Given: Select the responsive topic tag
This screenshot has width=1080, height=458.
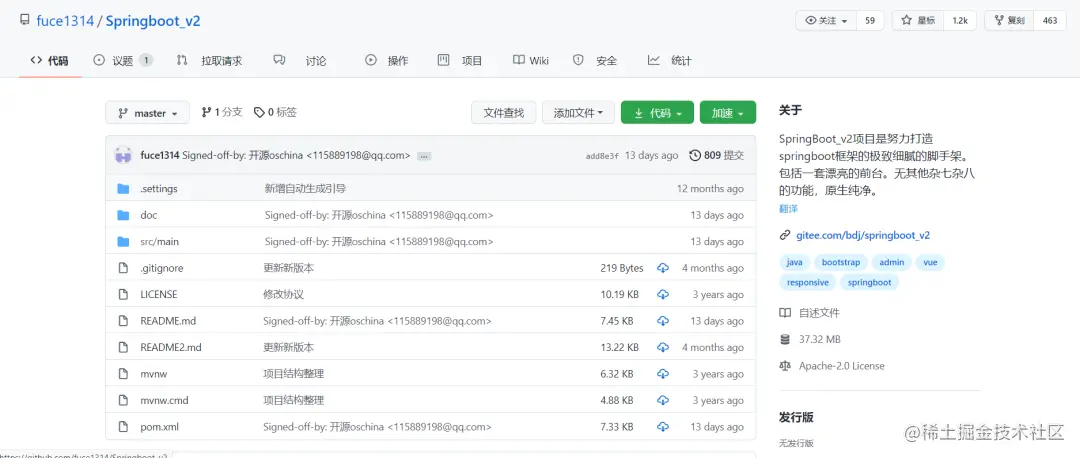Looking at the screenshot, I should click(808, 282).
